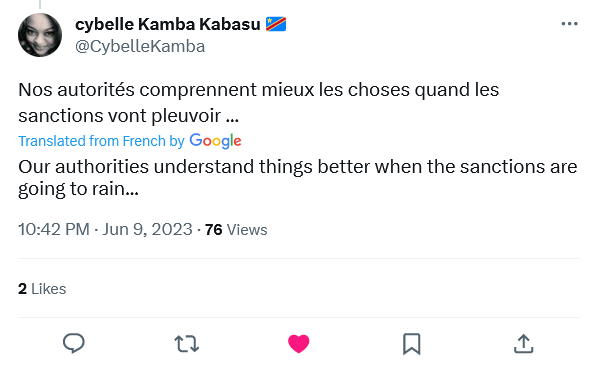The width and height of the screenshot is (598, 369).
Task: Open the share upload arrow icon
Action: coord(523,343)
